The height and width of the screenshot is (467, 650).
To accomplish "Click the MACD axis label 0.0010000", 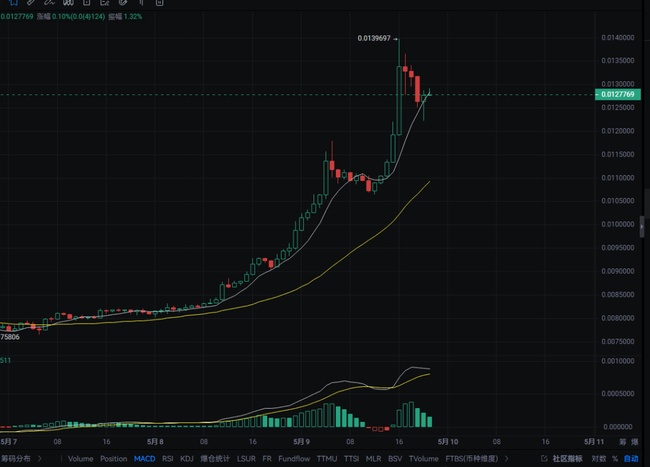I will click(618, 361).
